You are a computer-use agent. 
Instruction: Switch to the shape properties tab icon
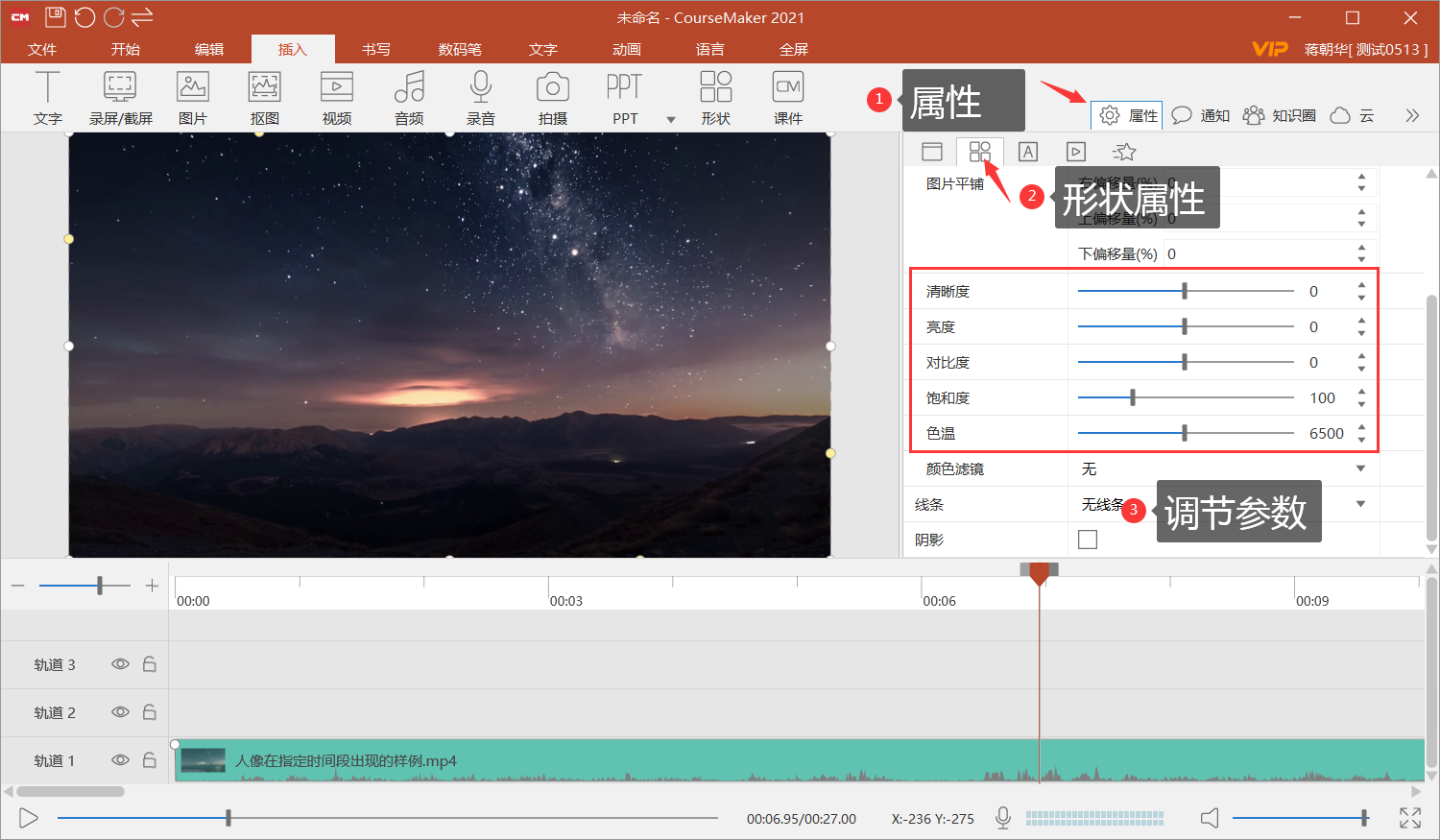pos(980,152)
